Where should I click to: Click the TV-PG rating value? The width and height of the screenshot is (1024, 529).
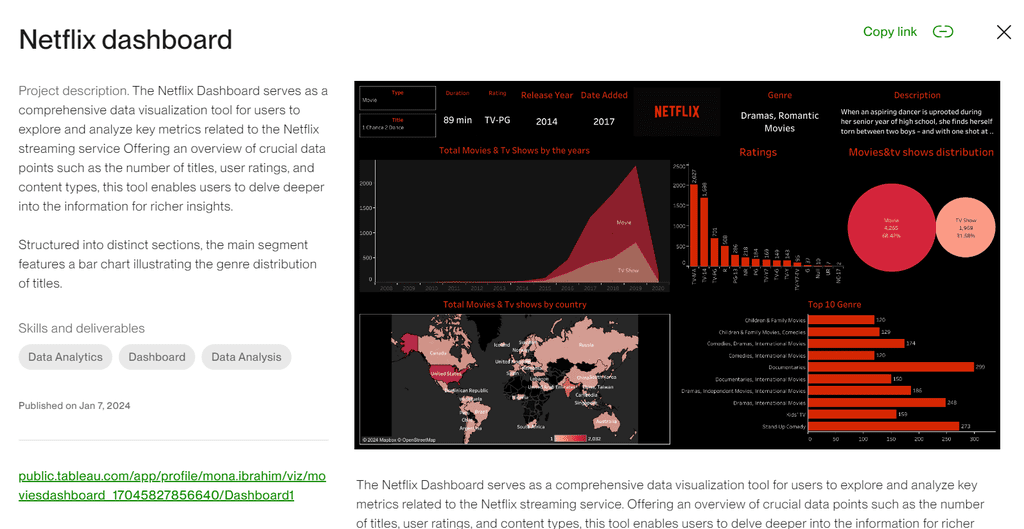[497, 120]
